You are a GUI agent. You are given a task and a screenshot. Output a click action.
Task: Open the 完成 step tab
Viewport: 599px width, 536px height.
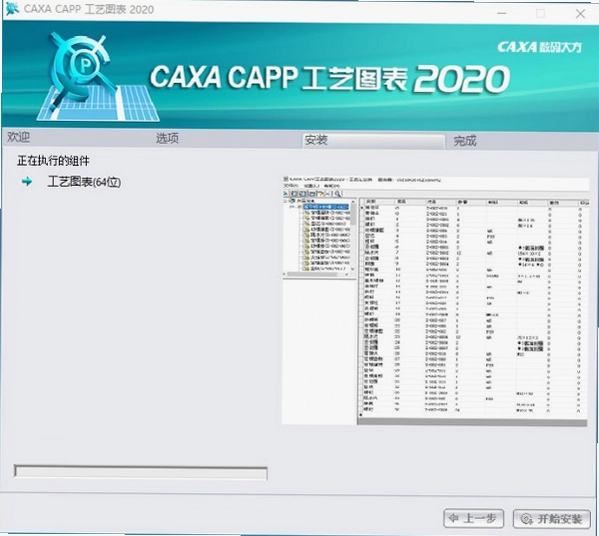click(x=465, y=141)
